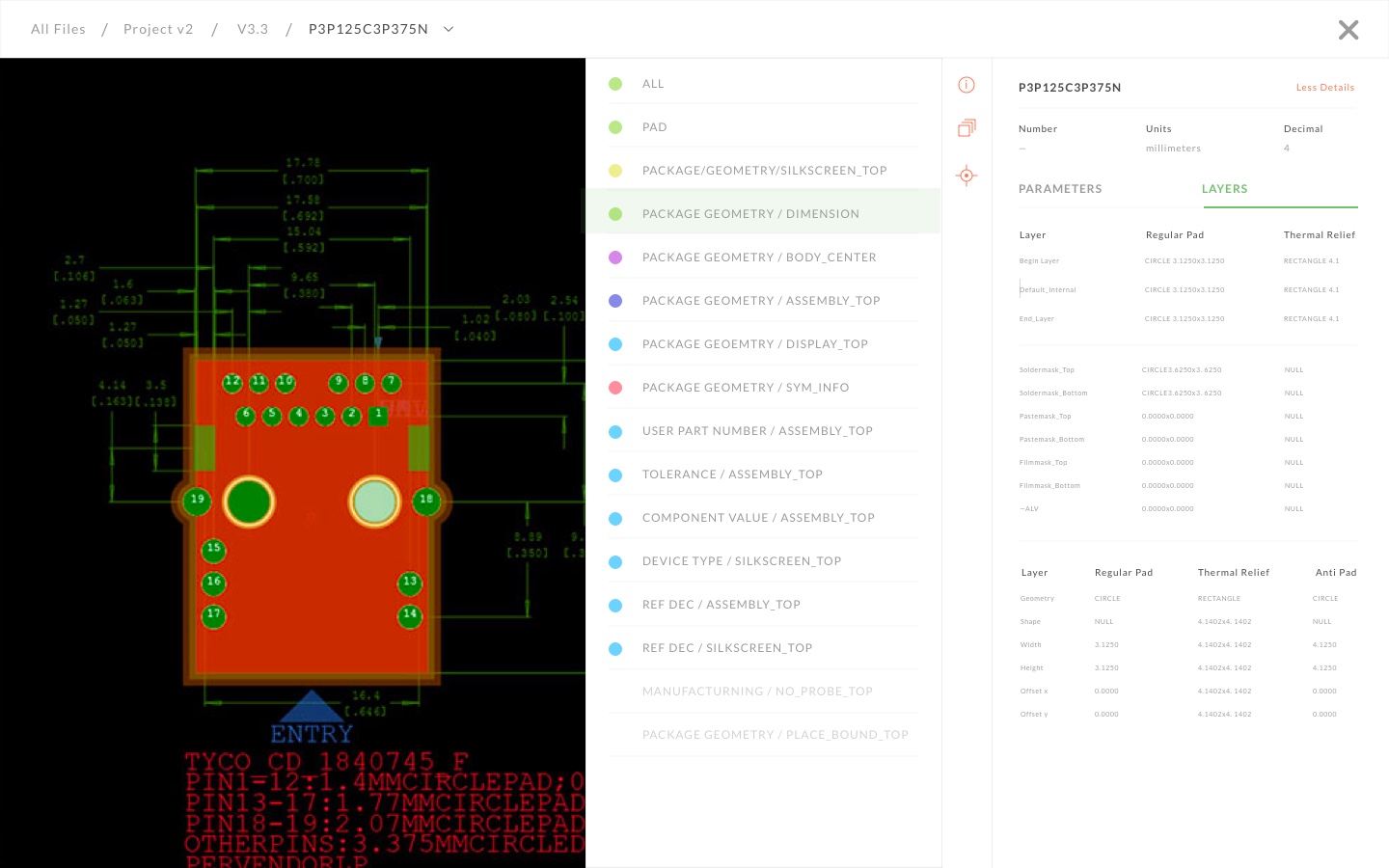
Task: Toggle USER PART NUMBER layer dot
Action: tap(615, 431)
